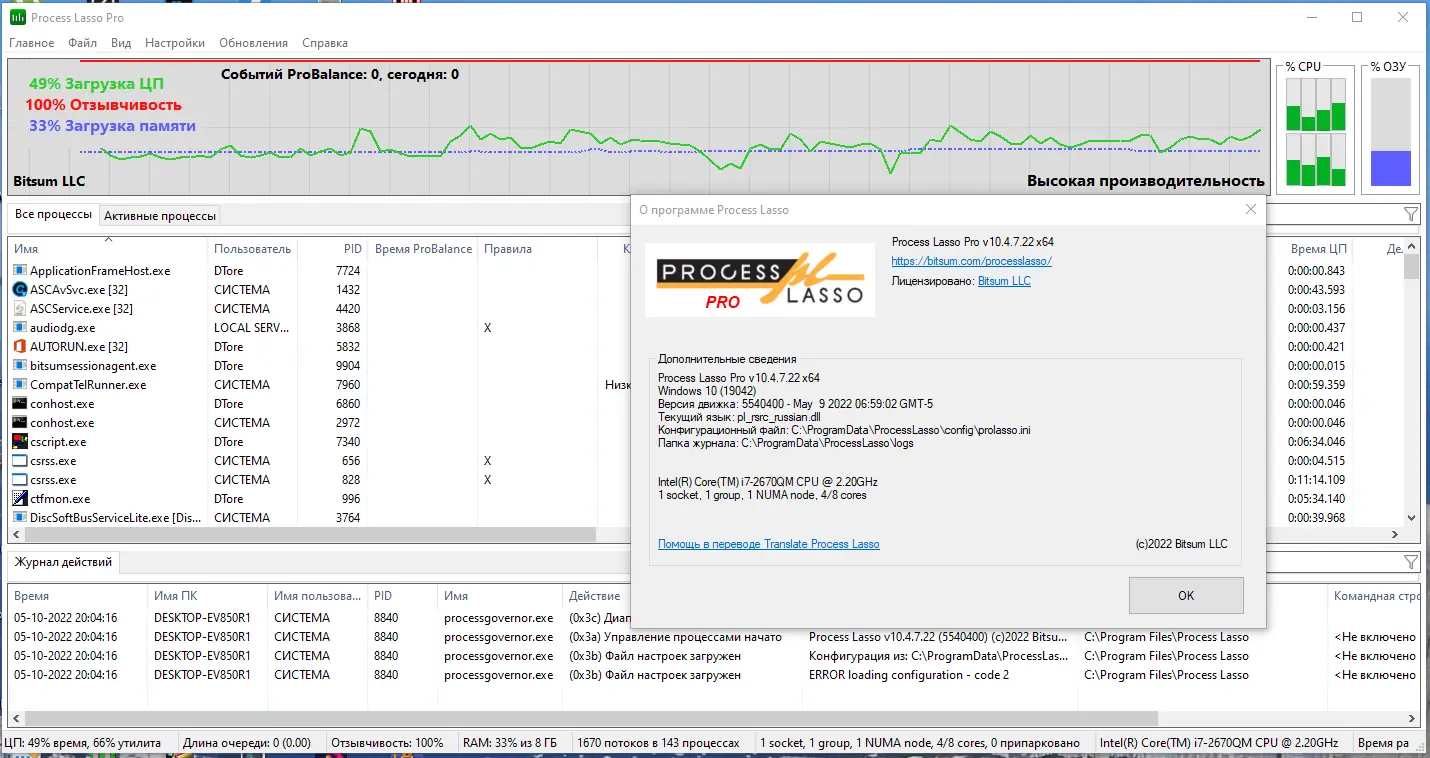Open the action log filter funnel icon
1430x758 pixels.
1410,562
